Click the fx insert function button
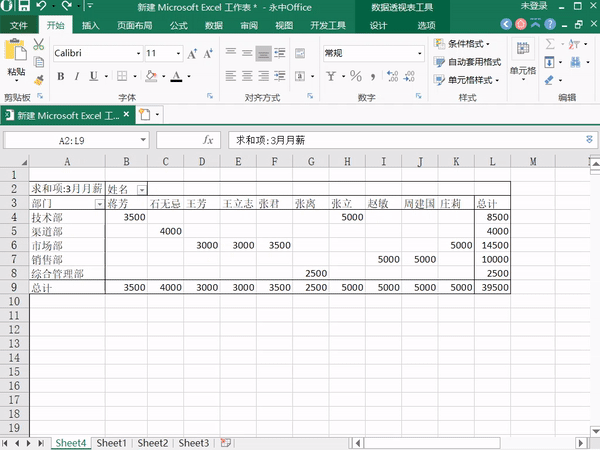 point(208,140)
